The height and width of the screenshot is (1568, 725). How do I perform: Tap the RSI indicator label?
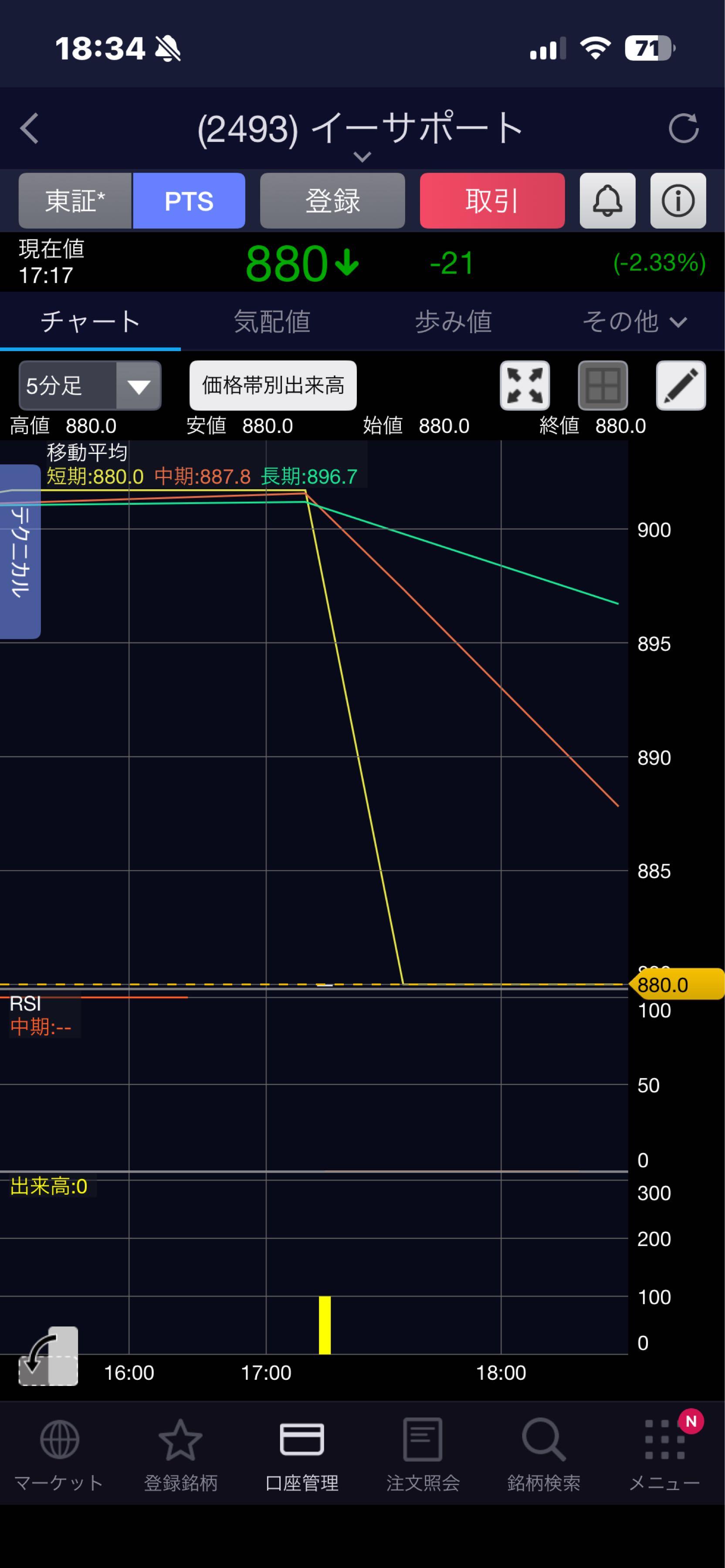click(25, 1003)
